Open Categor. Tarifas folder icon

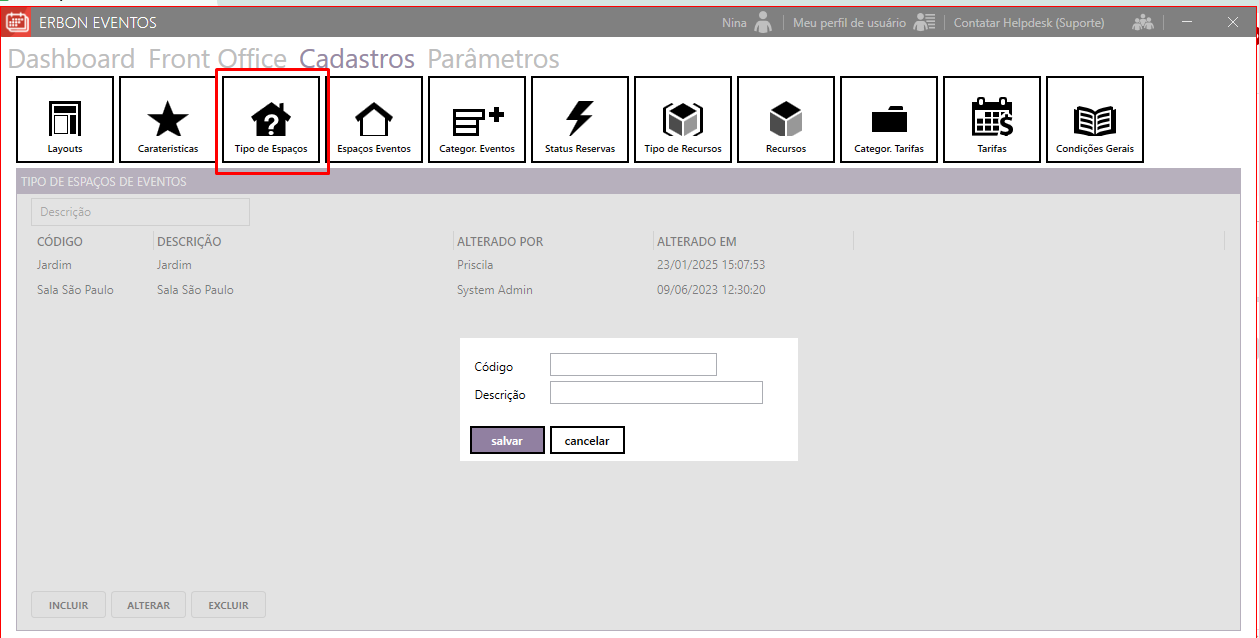tap(889, 120)
